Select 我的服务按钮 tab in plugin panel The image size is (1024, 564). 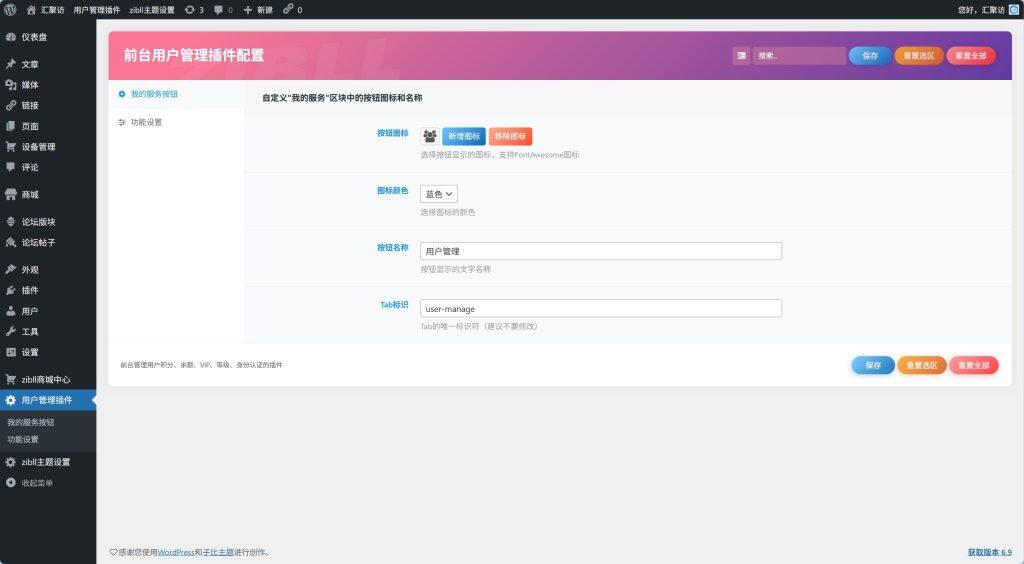176,94
